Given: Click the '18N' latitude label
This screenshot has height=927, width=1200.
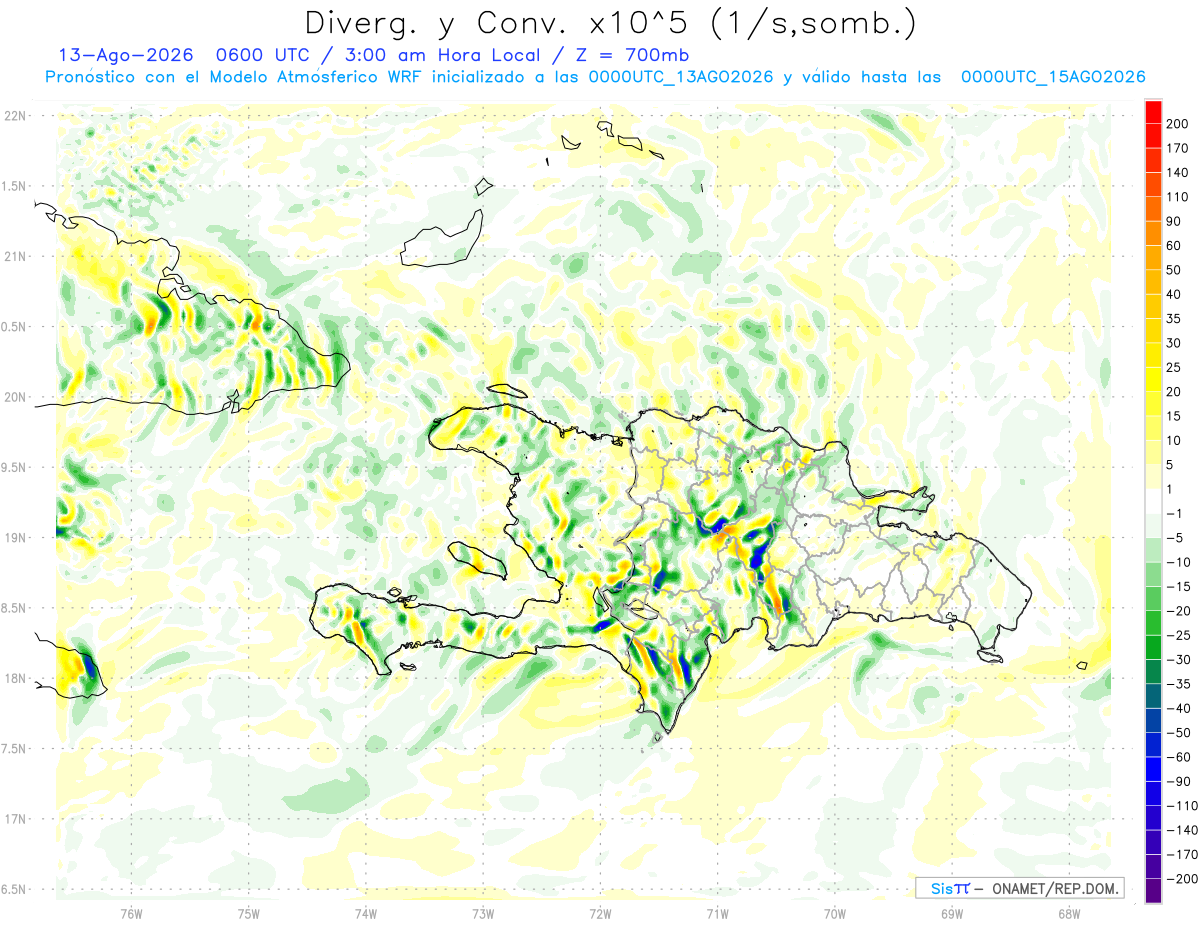Looking at the screenshot, I should pos(16,678).
